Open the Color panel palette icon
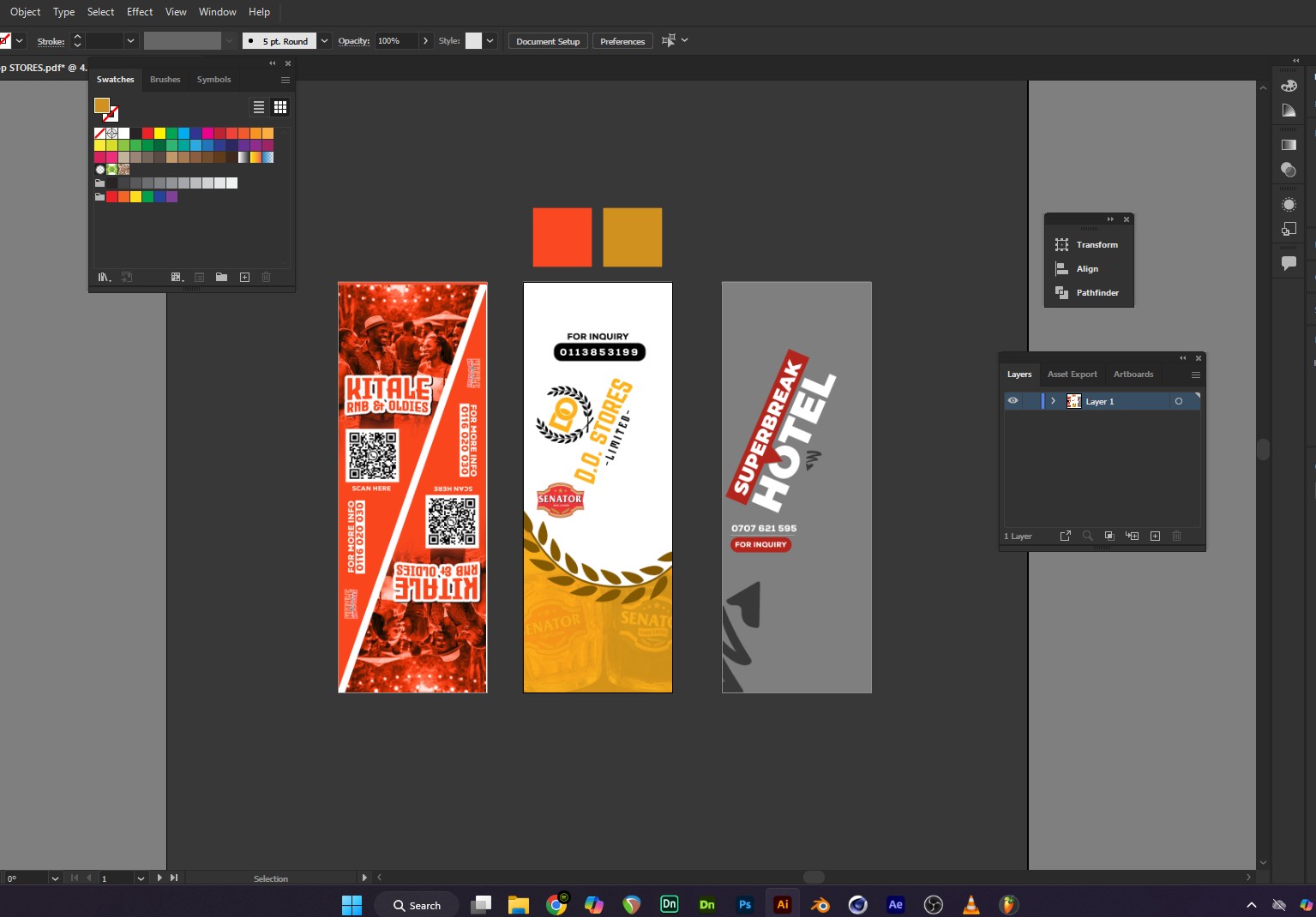The height and width of the screenshot is (917, 1316). [x=1289, y=86]
